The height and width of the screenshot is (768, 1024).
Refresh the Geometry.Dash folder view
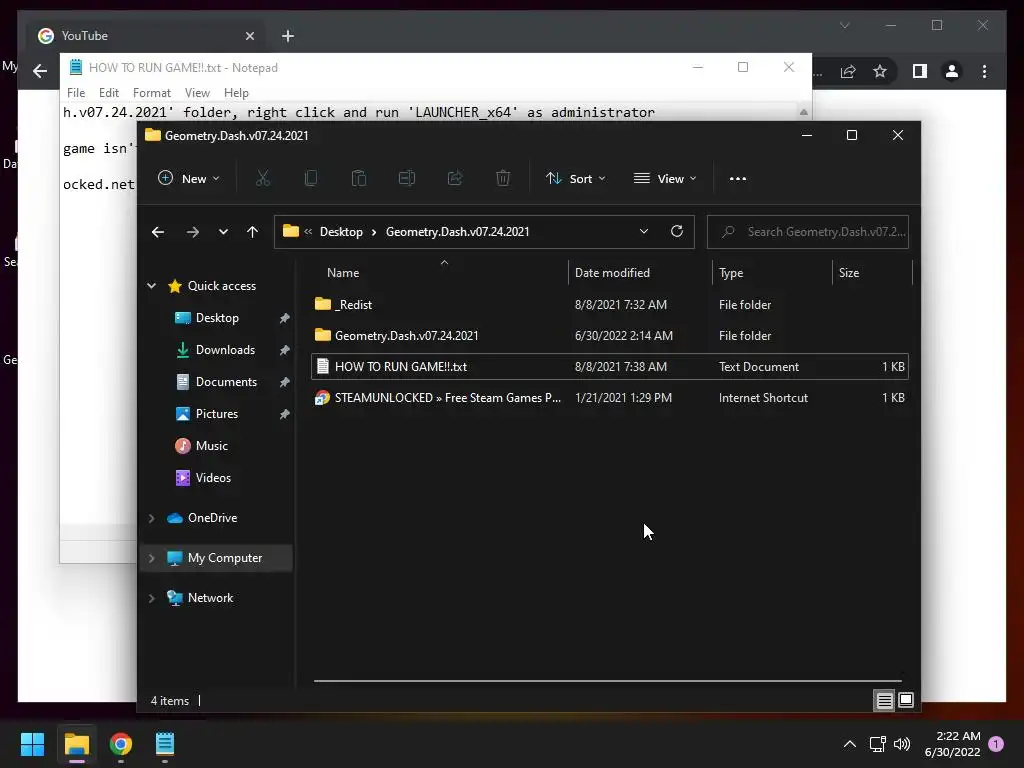tap(677, 231)
